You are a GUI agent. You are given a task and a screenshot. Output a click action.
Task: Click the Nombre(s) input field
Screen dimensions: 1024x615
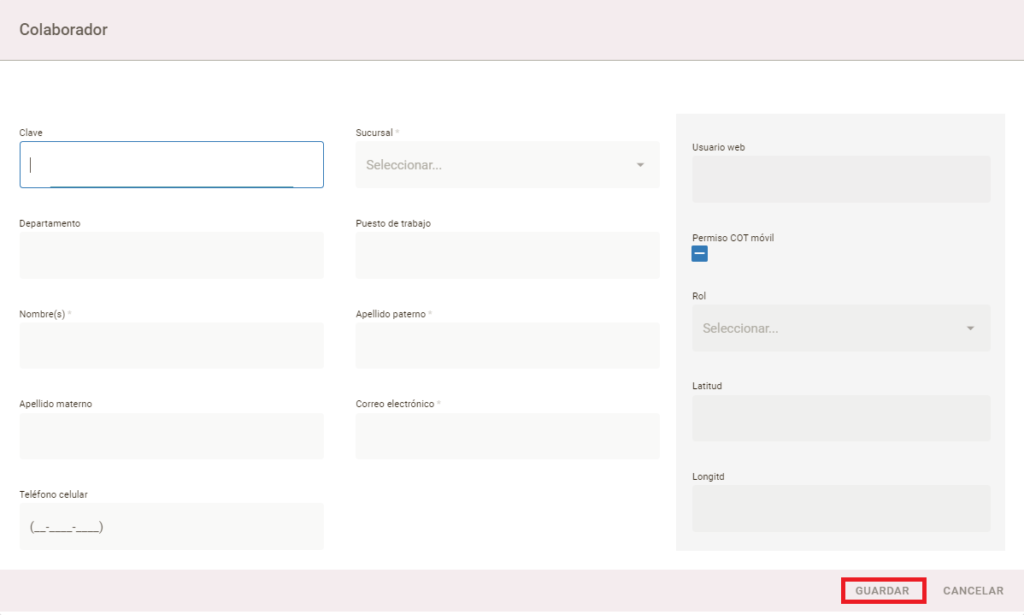171,346
